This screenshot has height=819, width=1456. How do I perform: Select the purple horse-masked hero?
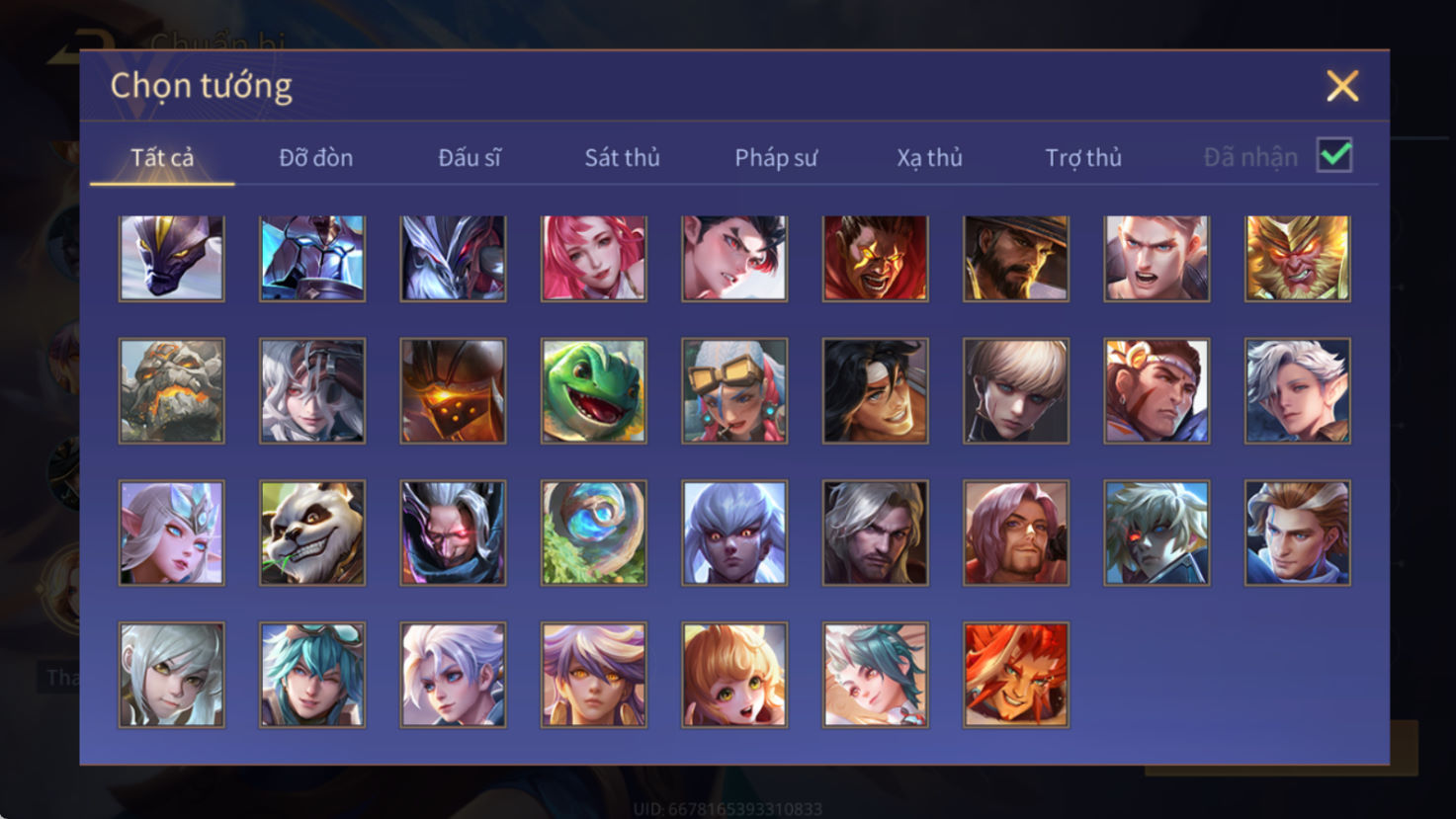tap(172, 259)
